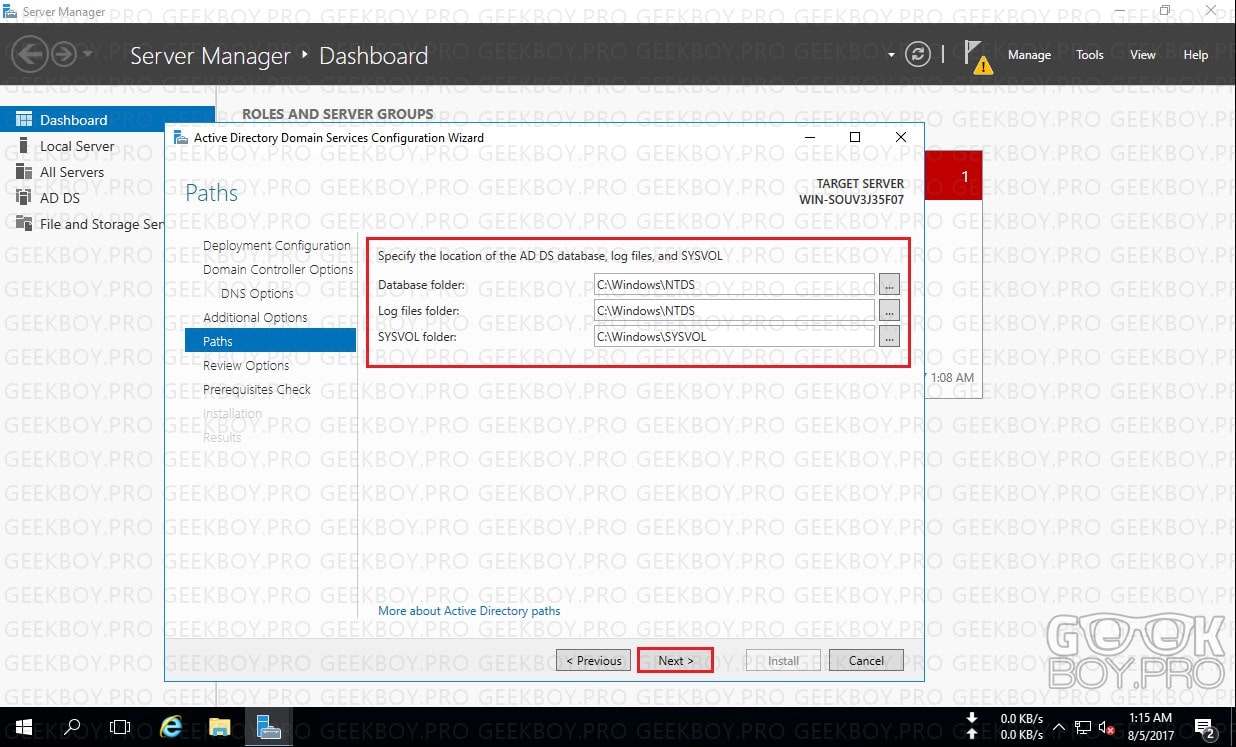
Task: Open the Windows Start menu
Action: point(23,727)
